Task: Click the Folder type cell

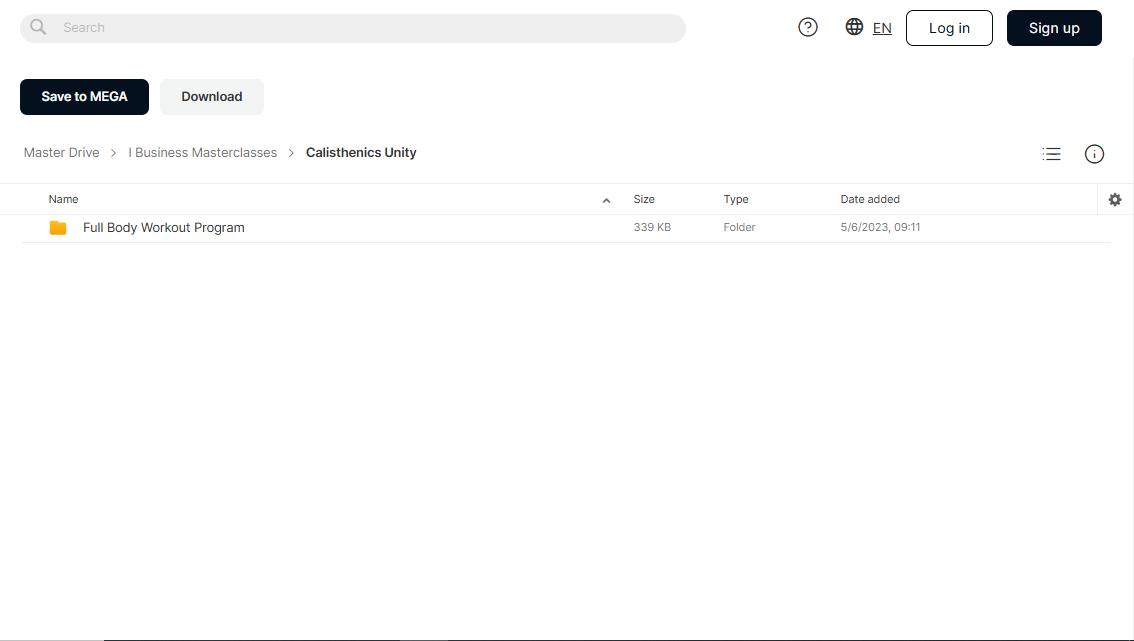Action: (x=739, y=227)
